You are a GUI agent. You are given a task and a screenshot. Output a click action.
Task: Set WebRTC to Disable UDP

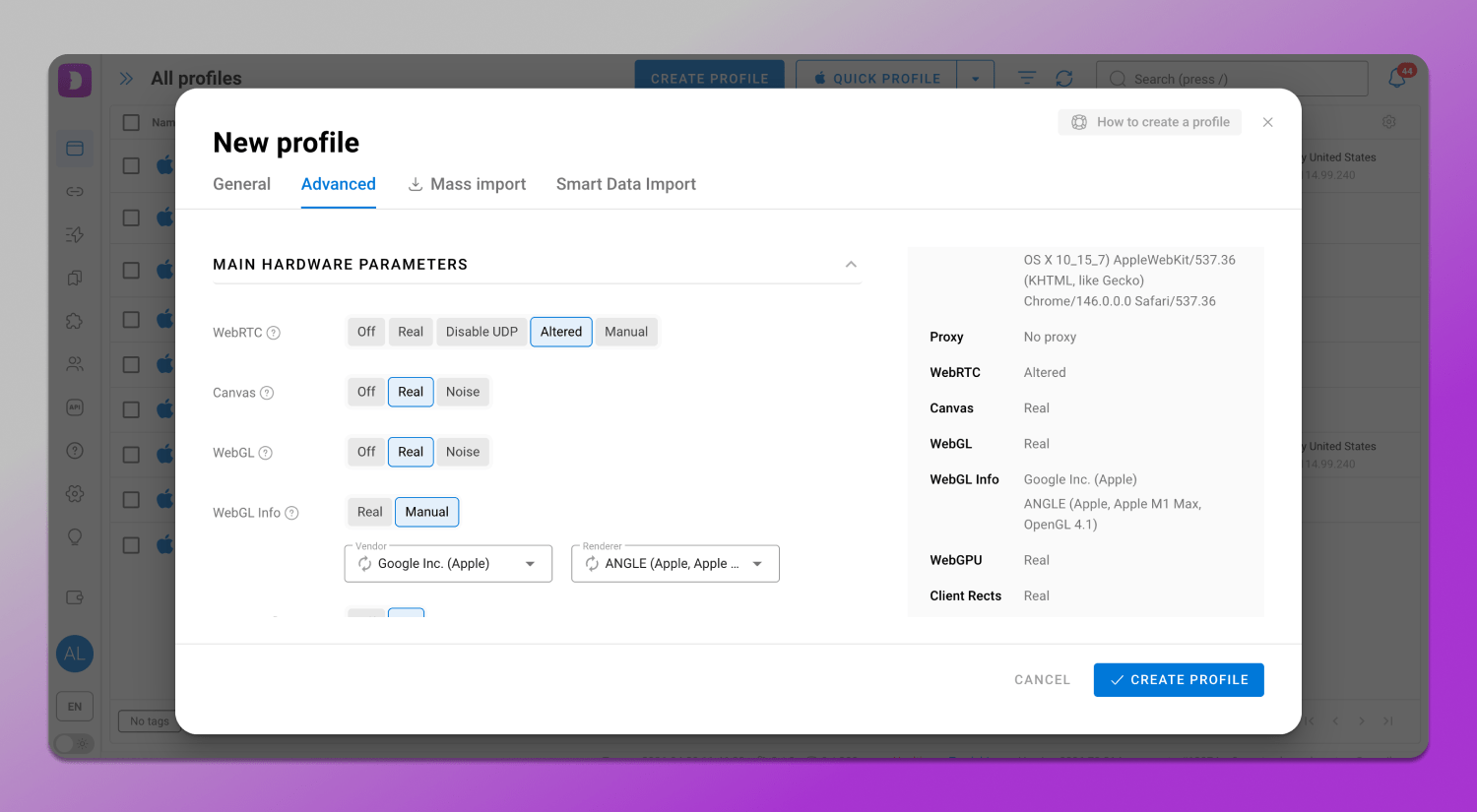[x=482, y=332]
